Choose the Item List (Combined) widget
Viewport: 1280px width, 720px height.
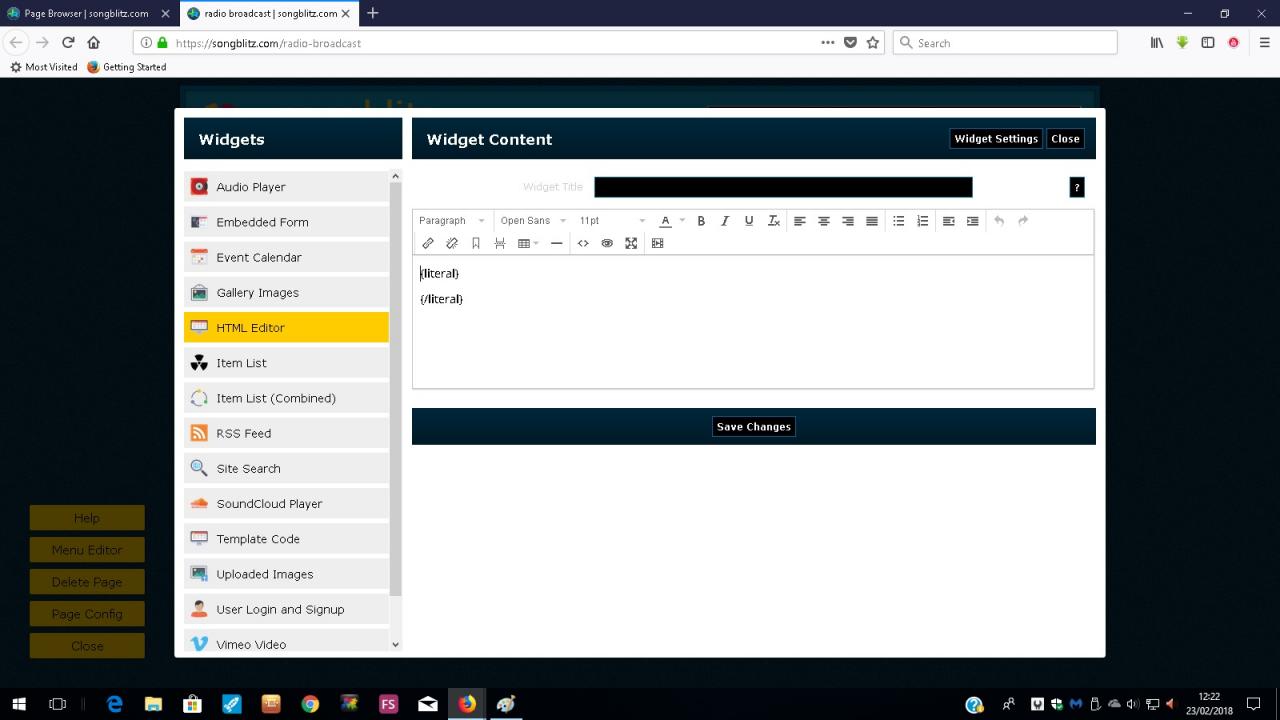[x=286, y=398]
